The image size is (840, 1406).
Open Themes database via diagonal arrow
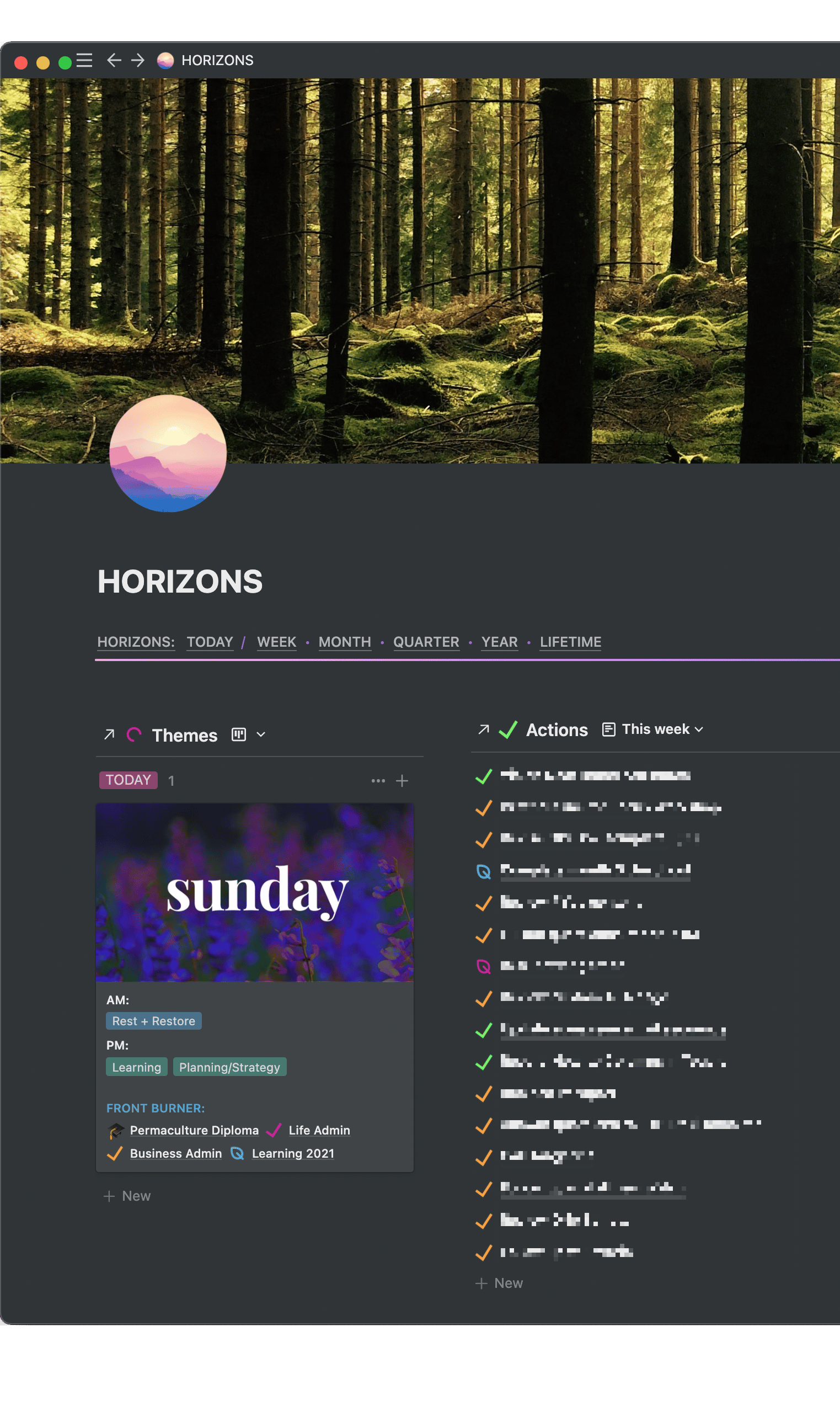[109, 734]
